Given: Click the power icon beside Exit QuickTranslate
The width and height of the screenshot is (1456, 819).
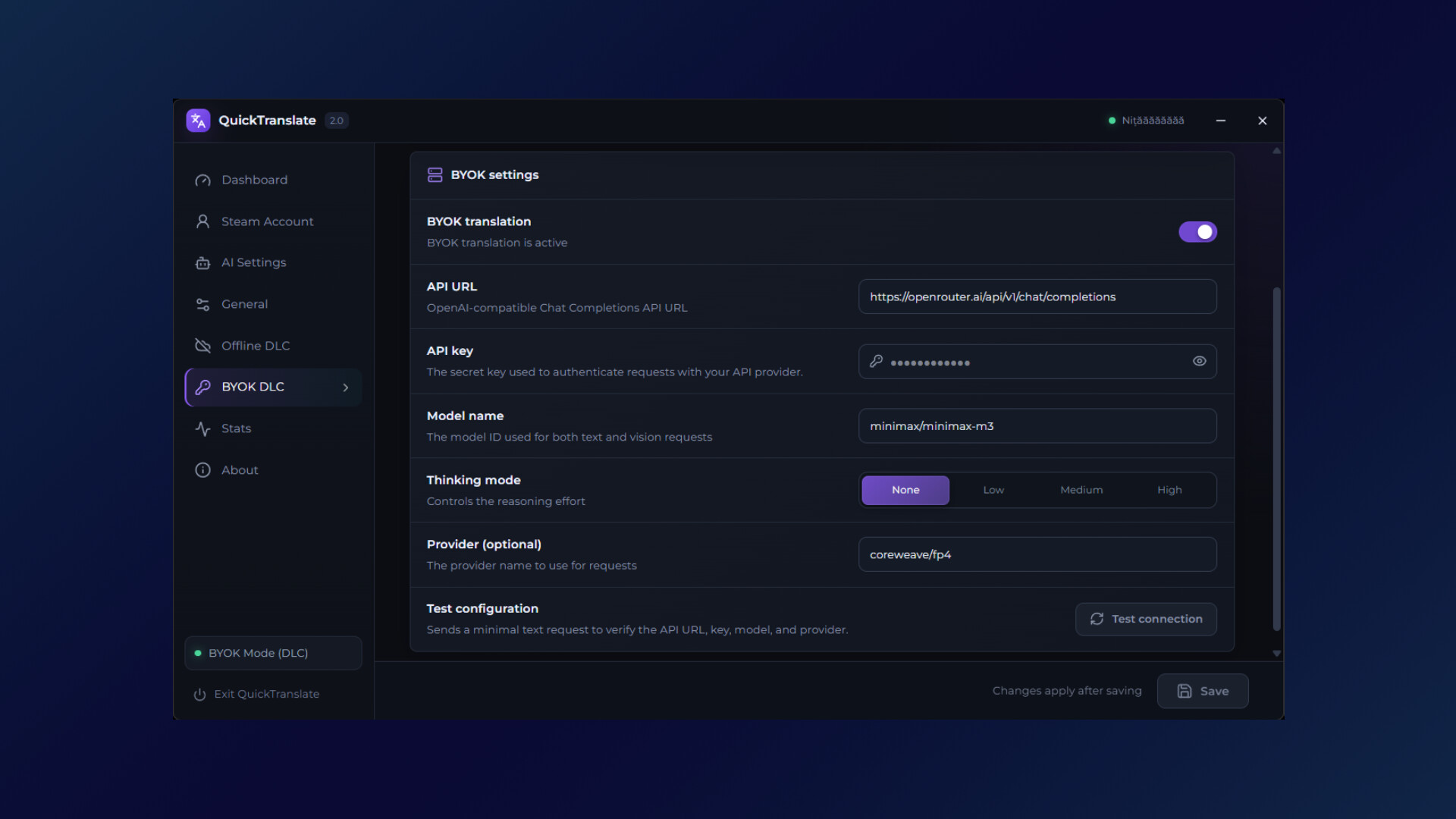Looking at the screenshot, I should [x=199, y=695].
